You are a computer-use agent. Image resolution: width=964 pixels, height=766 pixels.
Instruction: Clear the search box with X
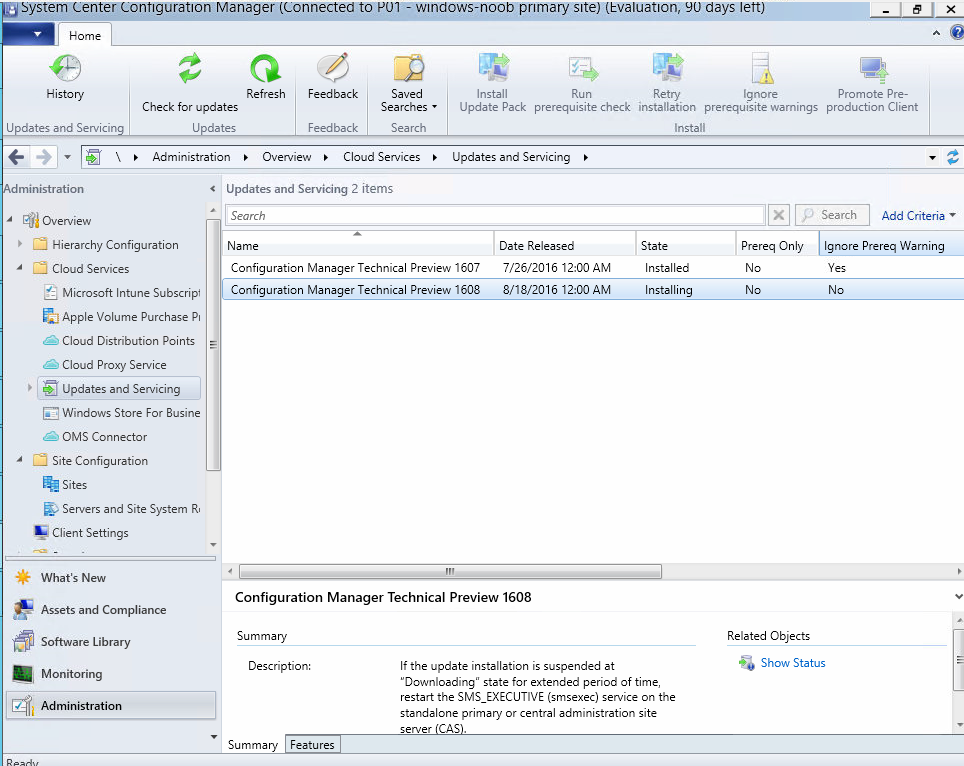coord(778,215)
